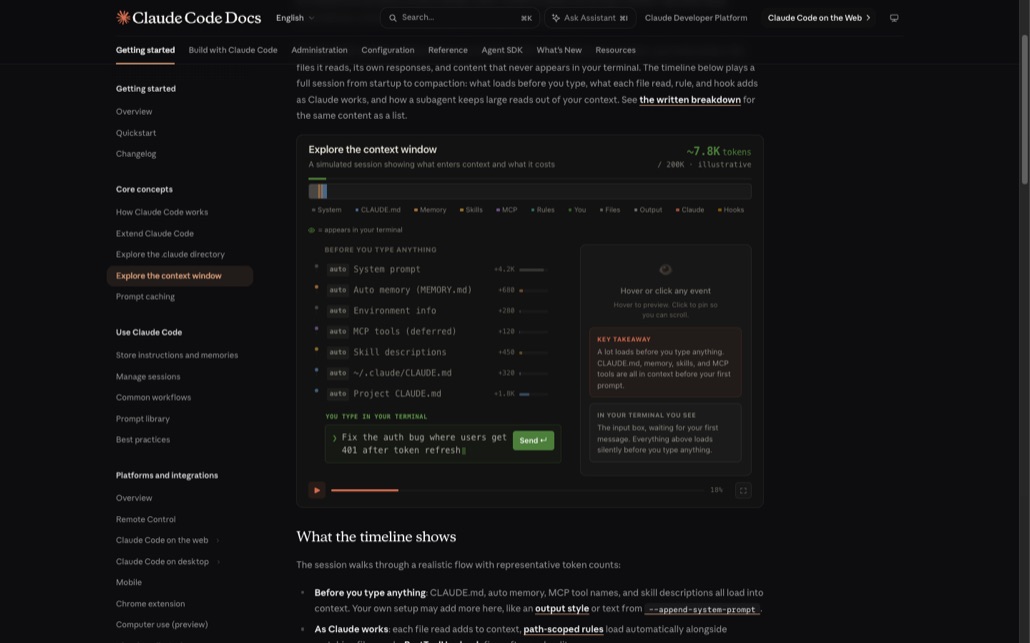Select the System prompt event row
1030x643 pixels.
[435, 269]
